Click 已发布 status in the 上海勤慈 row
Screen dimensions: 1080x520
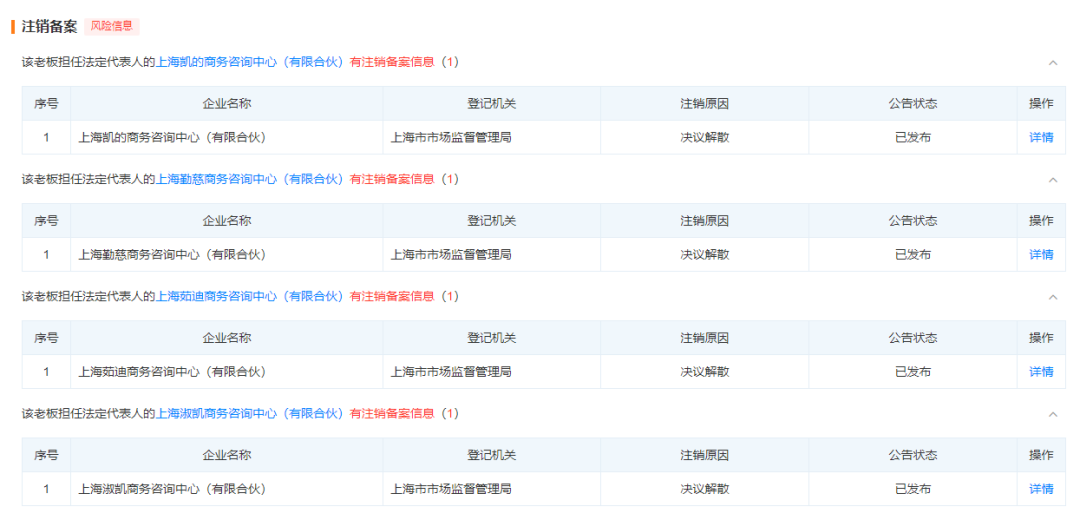coord(913,254)
